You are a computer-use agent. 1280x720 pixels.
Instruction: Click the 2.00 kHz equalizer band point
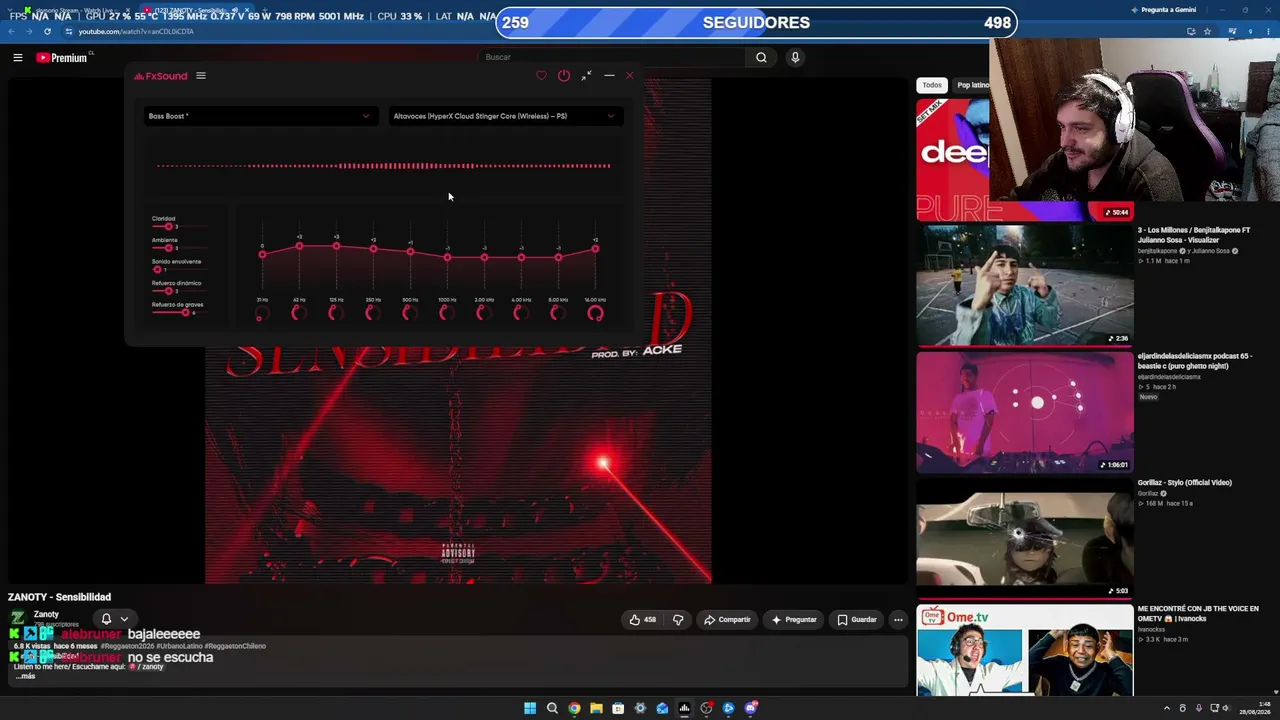pos(484,258)
